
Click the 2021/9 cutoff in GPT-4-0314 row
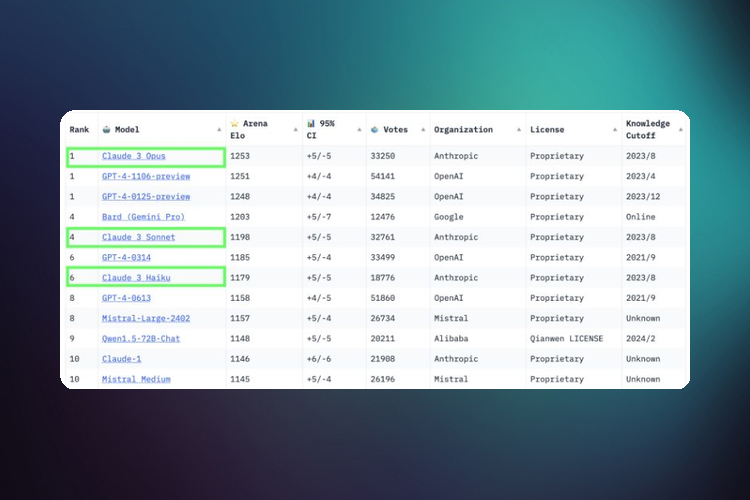tap(641, 257)
